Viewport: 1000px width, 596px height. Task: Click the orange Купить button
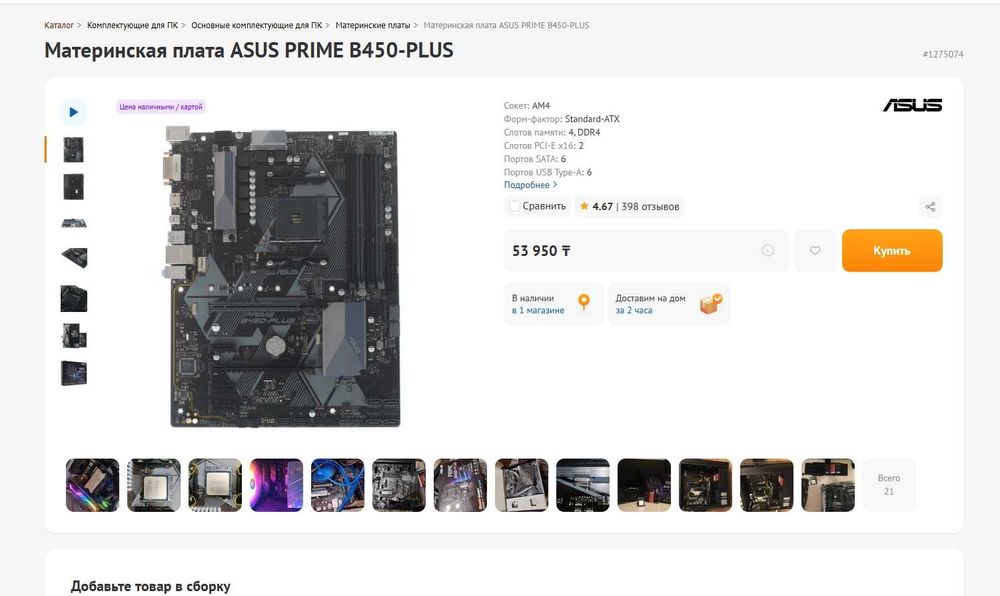(892, 251)
